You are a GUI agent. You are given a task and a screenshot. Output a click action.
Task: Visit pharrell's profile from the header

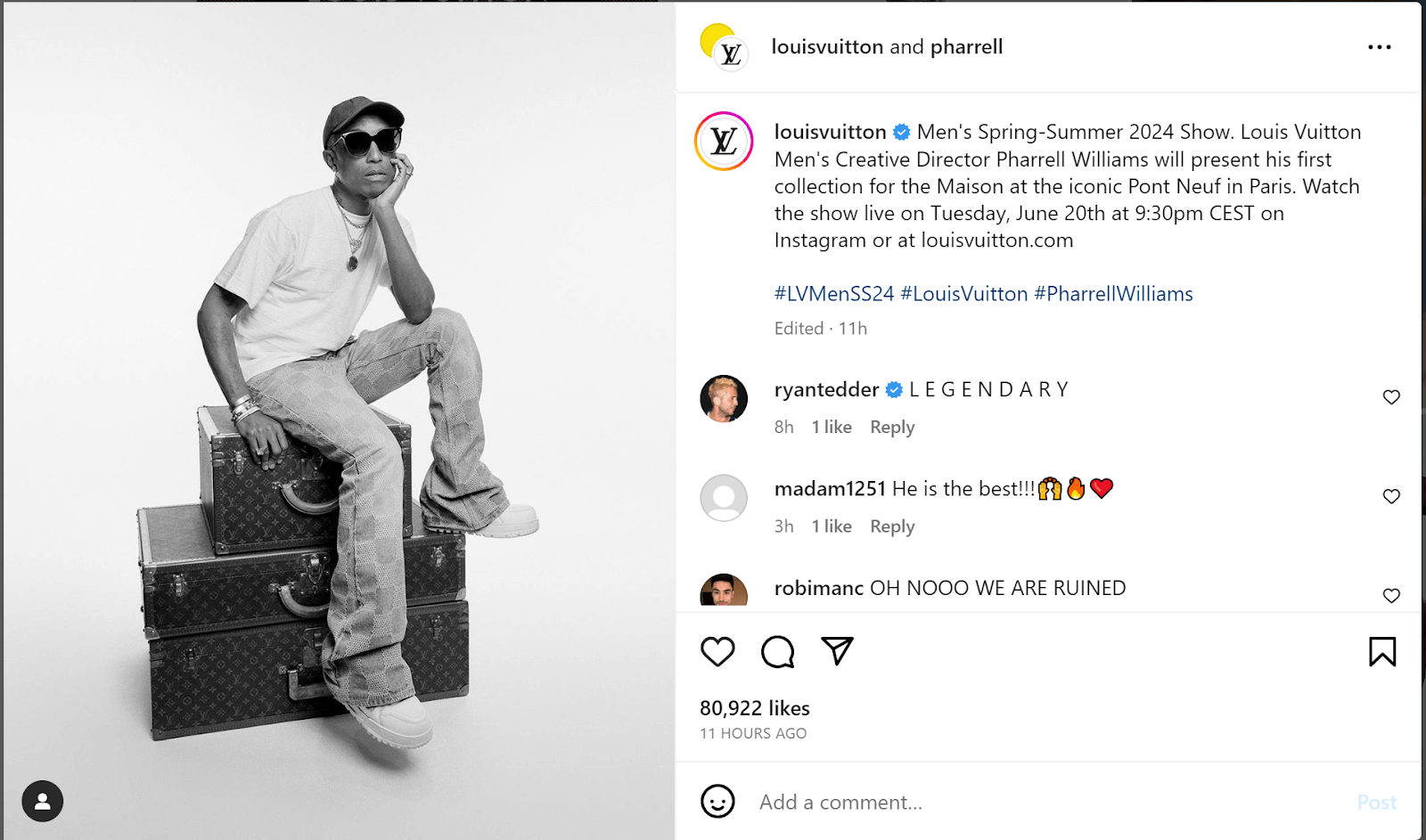pyautogui.click(x=966, y=47)
